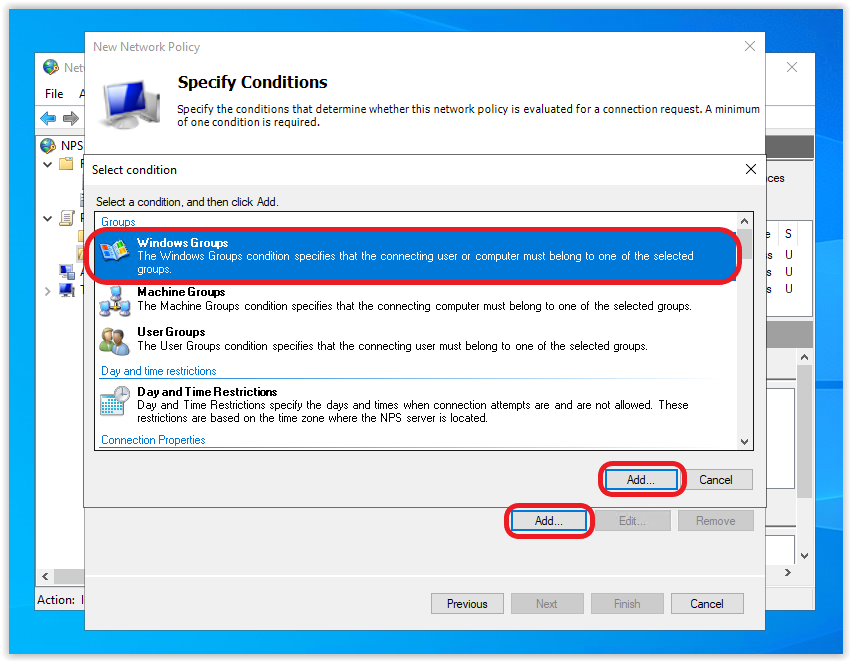Click the "Day and time restrictions" blue section heading
This screenshot has width=851, height=662.
(158, 371)
